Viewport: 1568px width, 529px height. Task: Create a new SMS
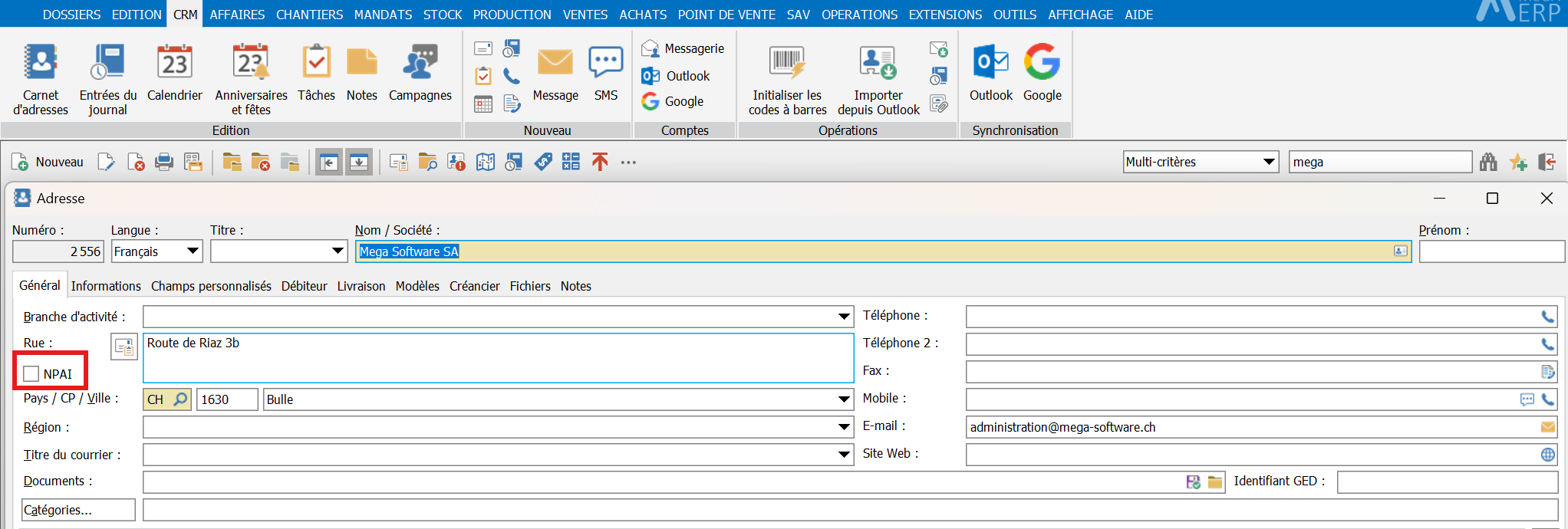pos(606,74)
